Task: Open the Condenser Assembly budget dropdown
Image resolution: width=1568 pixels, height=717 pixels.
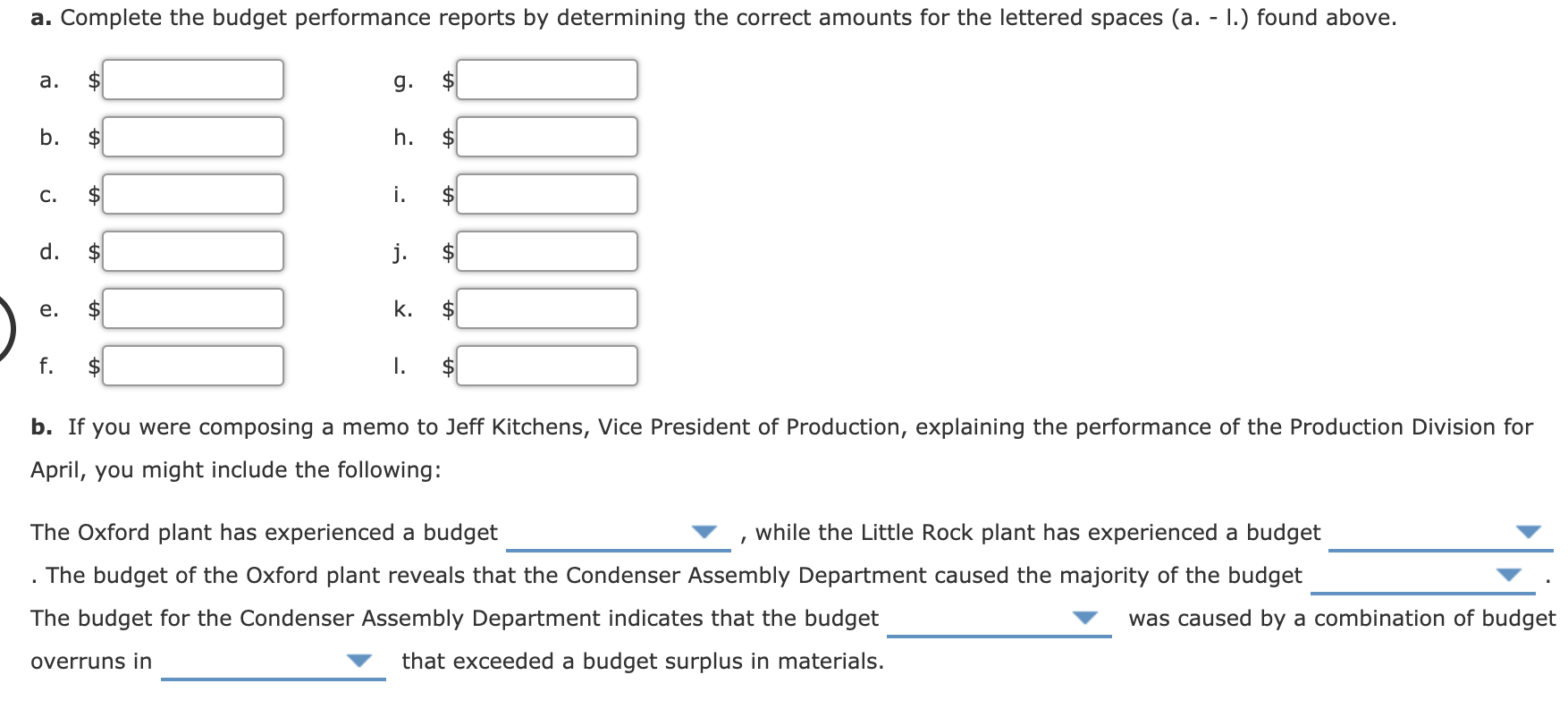Action: [x=1086, y=617]
